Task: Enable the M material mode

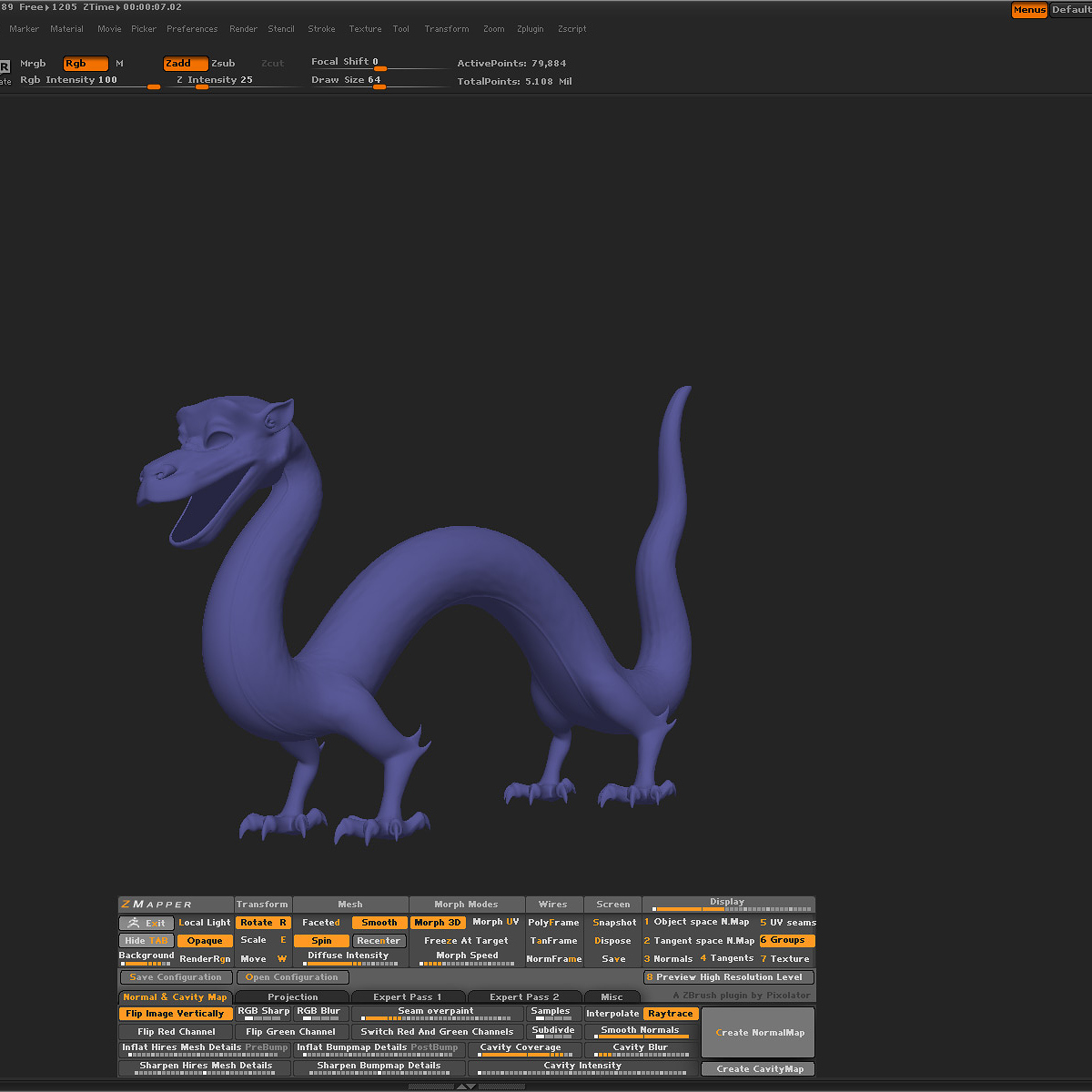Action: pyautogui.click(x=119, y=64)
